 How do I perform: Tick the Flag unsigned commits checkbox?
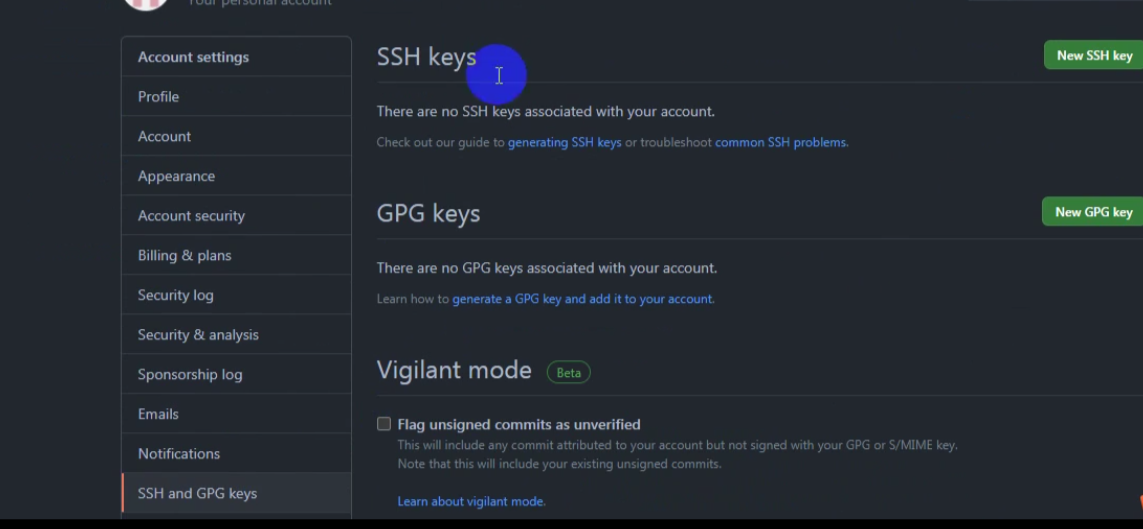coord(384,424)
